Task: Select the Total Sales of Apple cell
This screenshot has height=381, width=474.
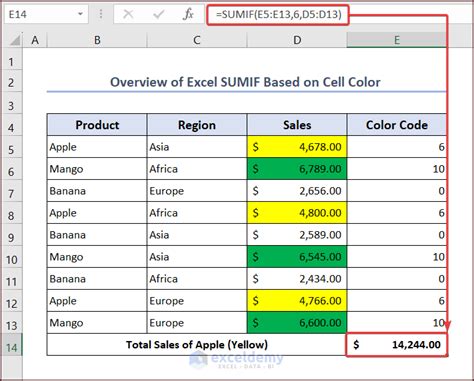Action: click(x=197, y=345)
